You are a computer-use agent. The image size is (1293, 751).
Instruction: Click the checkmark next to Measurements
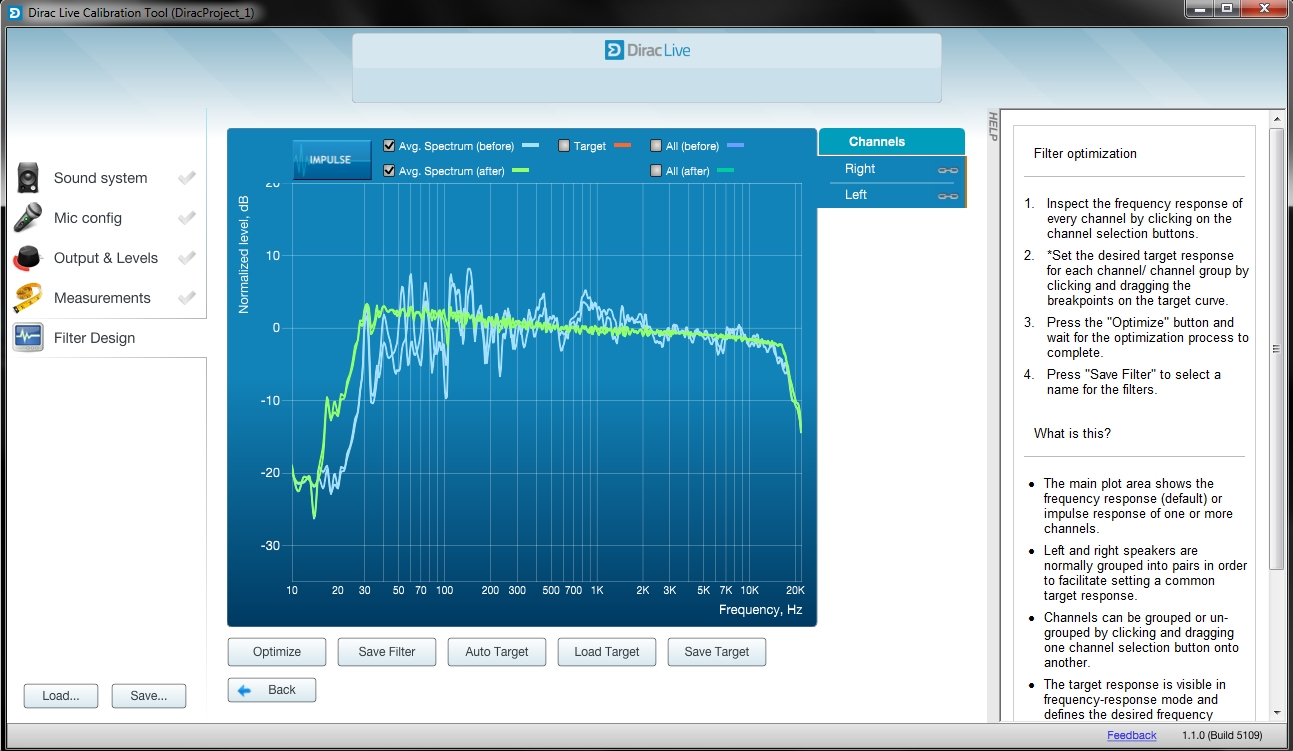[x=186, y=298]
